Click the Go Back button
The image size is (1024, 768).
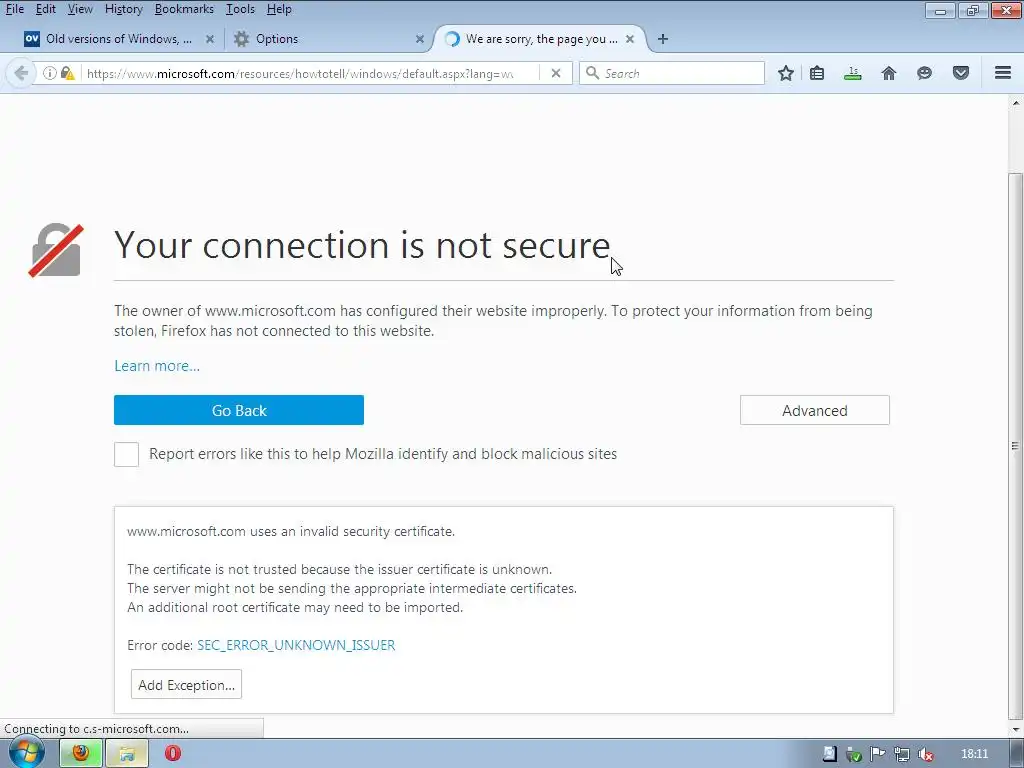tap(239, 410)
